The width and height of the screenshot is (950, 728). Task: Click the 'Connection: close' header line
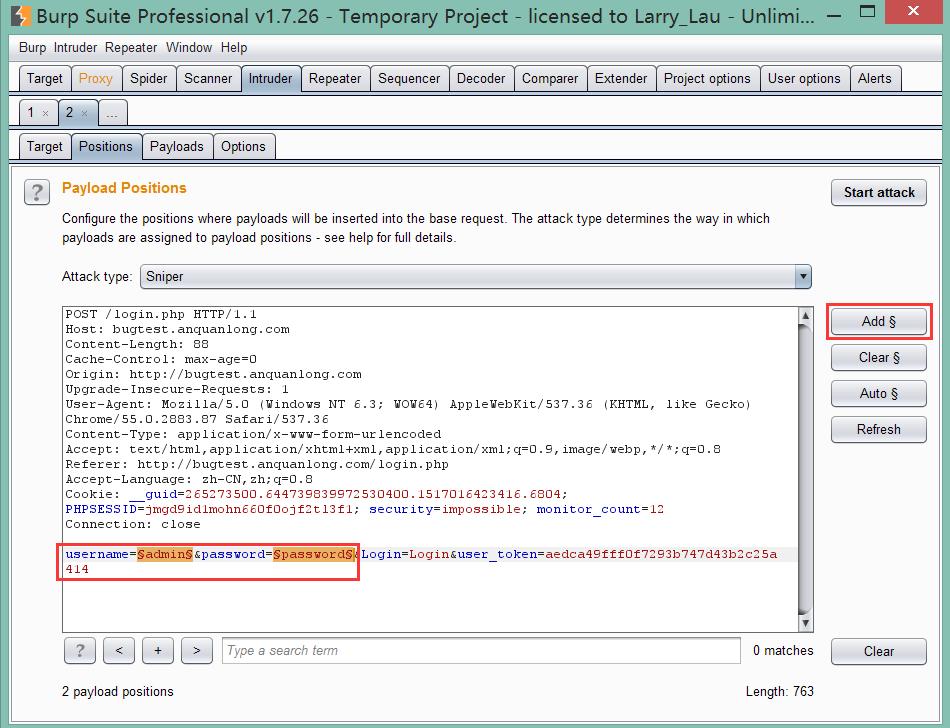[x=133, y=524]
